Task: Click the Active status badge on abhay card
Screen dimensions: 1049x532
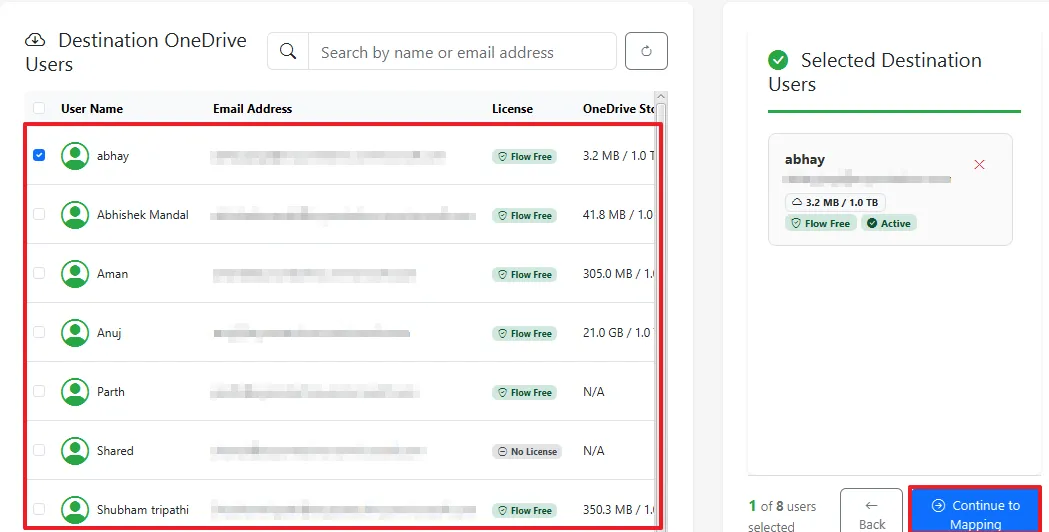Action: 889,224
